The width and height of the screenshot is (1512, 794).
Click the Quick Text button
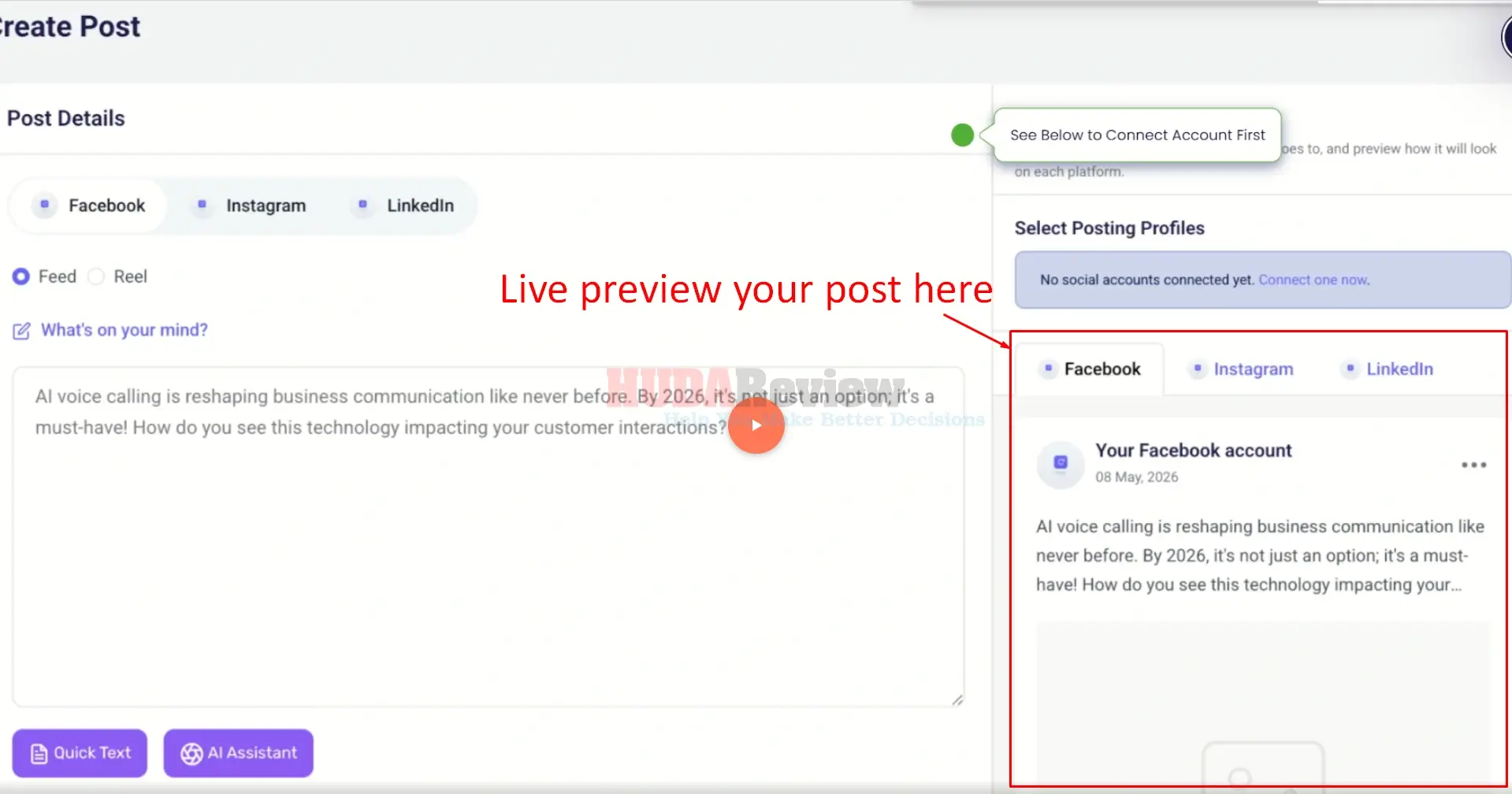coord(80,753)
